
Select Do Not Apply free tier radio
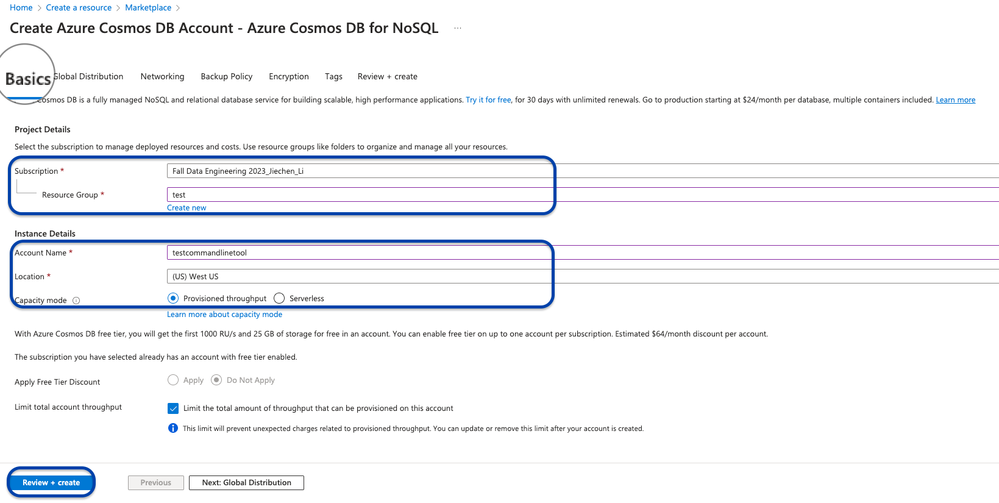tap(217, 380)
